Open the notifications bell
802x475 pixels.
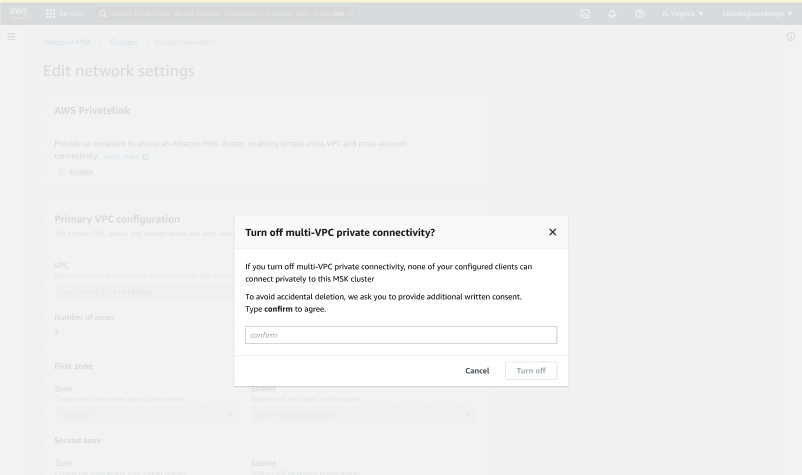coord(612,14)
